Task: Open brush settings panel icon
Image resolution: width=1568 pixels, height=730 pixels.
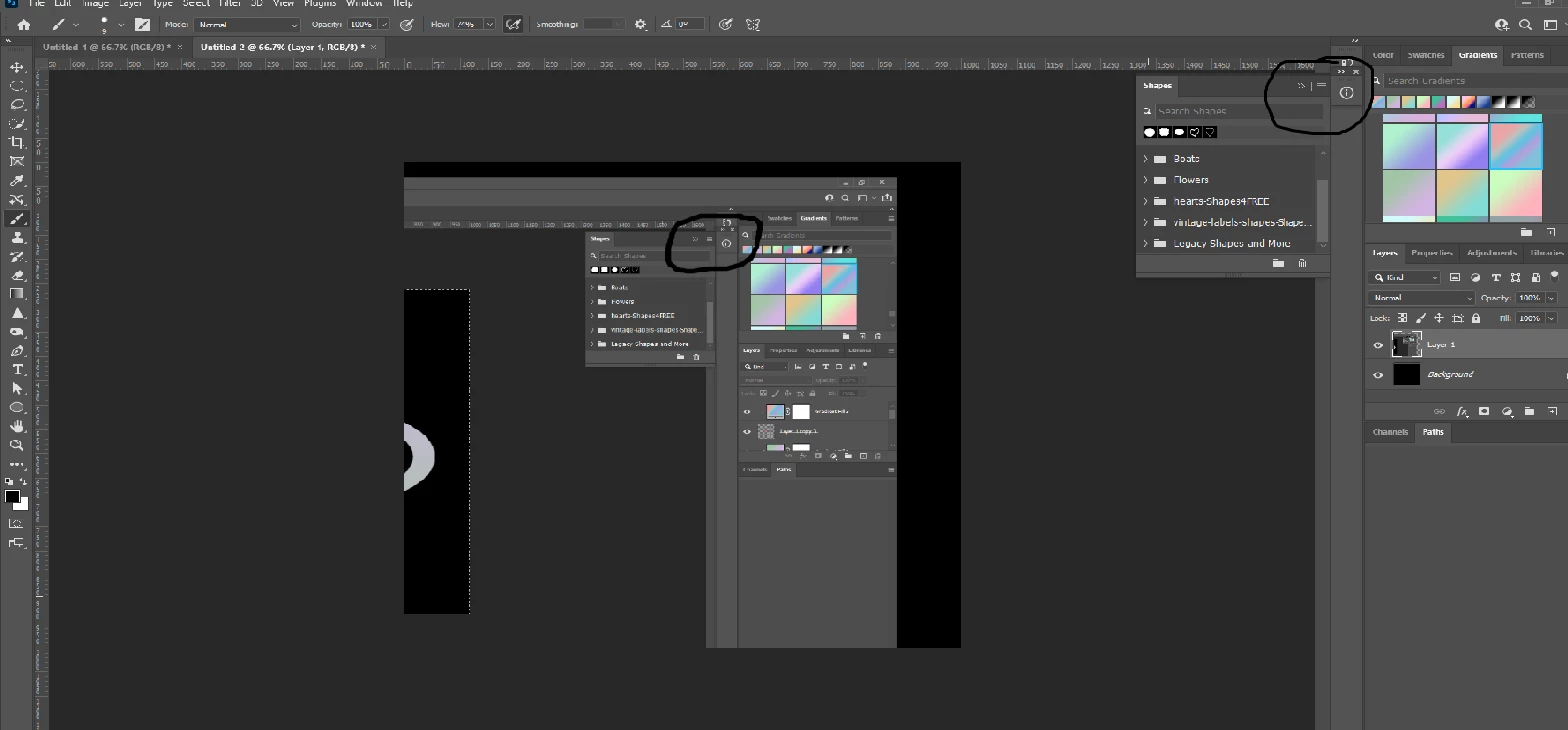Action: tap(142, 25)
